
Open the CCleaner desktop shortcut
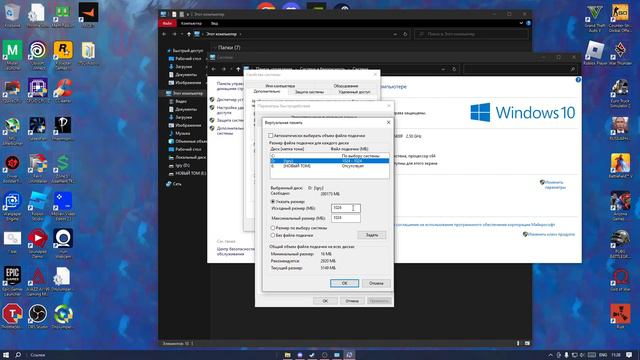[63, 91]
